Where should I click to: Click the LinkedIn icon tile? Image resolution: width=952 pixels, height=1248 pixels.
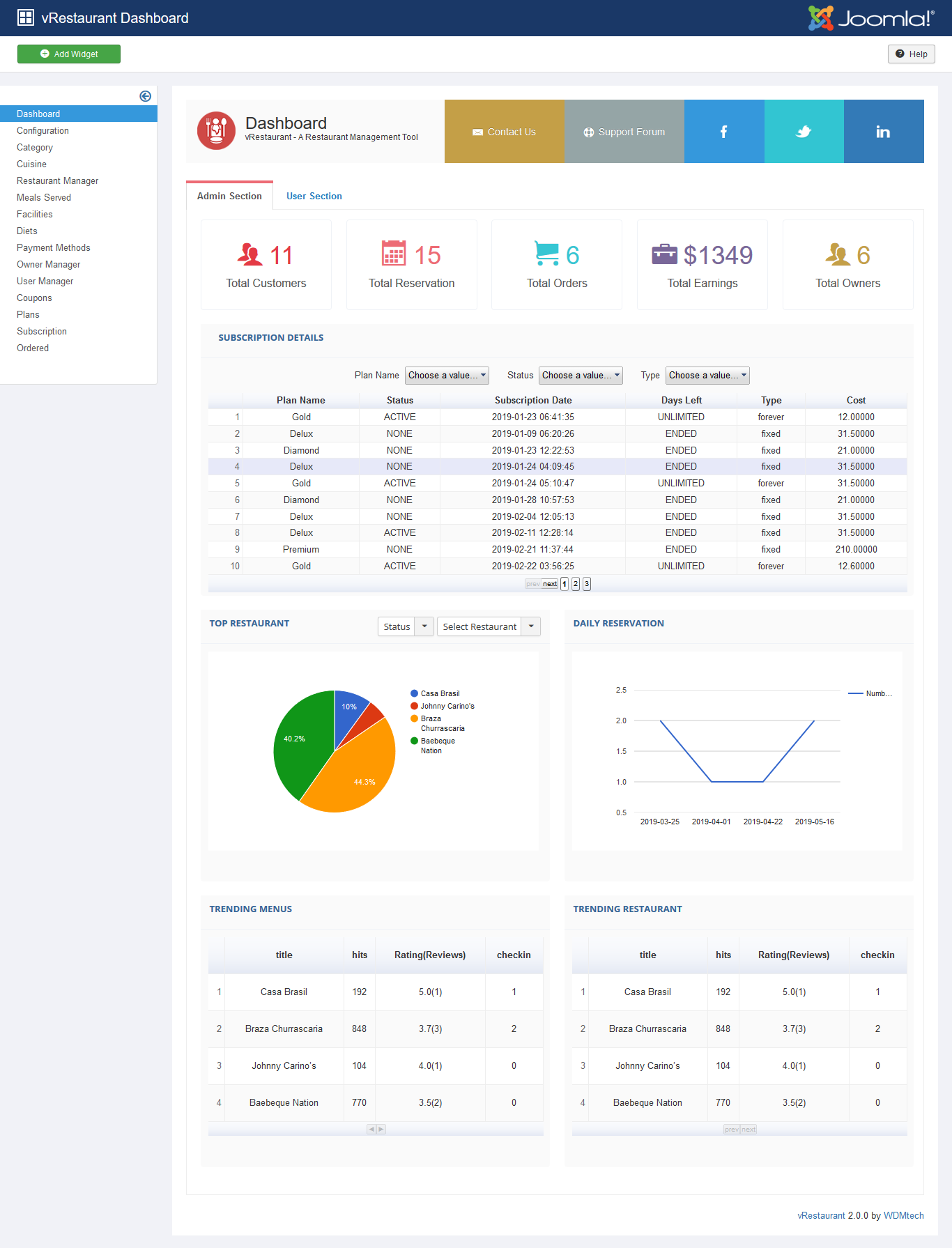point(883,132)
